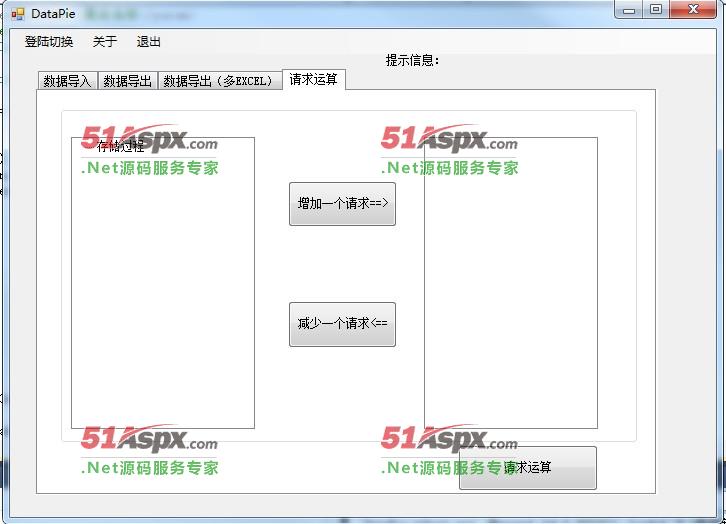
Task: Open the 关于 menu
Action: tap(105, 42)
